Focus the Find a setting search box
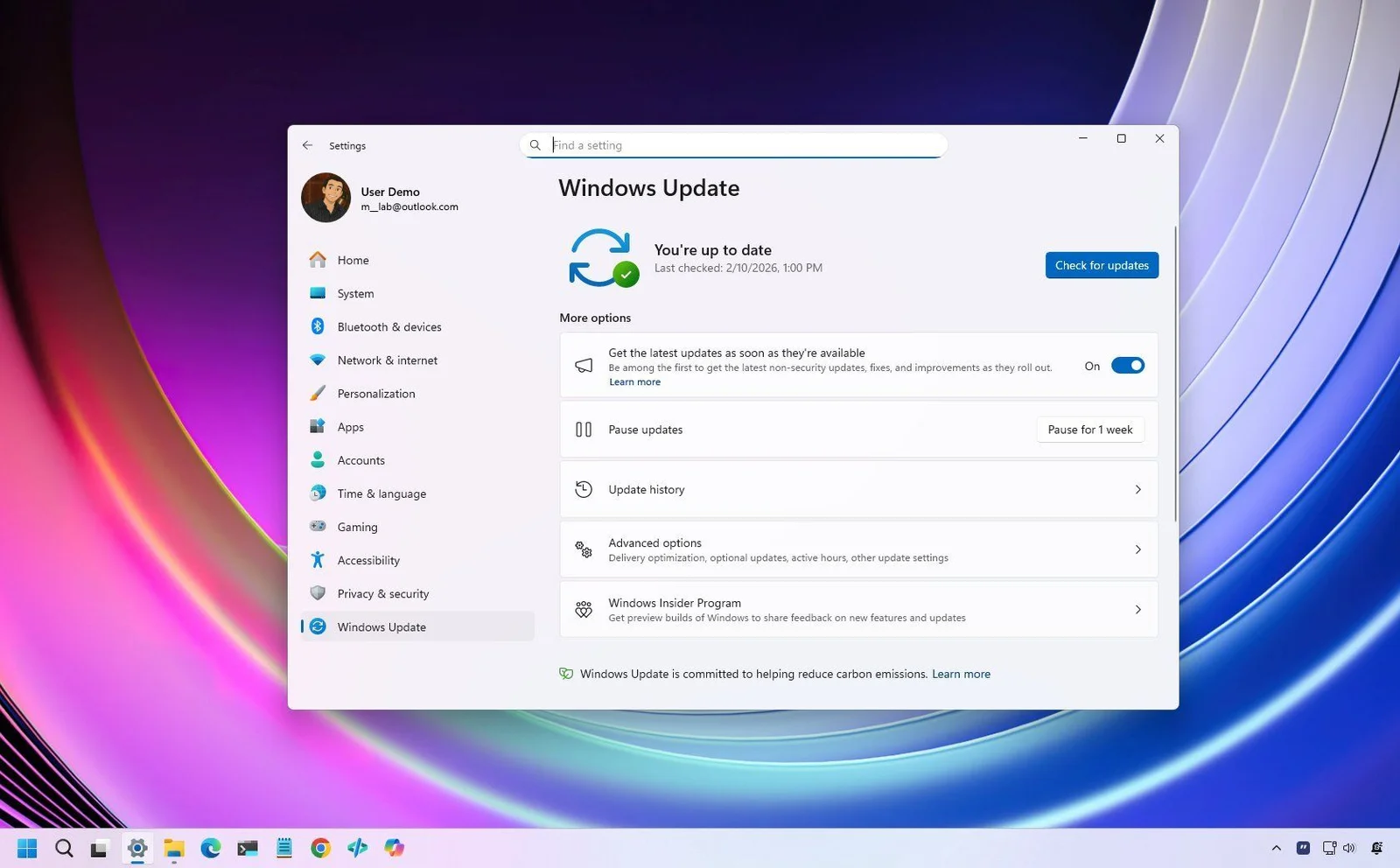The height and width of the screenshot is (868, 1400). (x=744, y=145)
